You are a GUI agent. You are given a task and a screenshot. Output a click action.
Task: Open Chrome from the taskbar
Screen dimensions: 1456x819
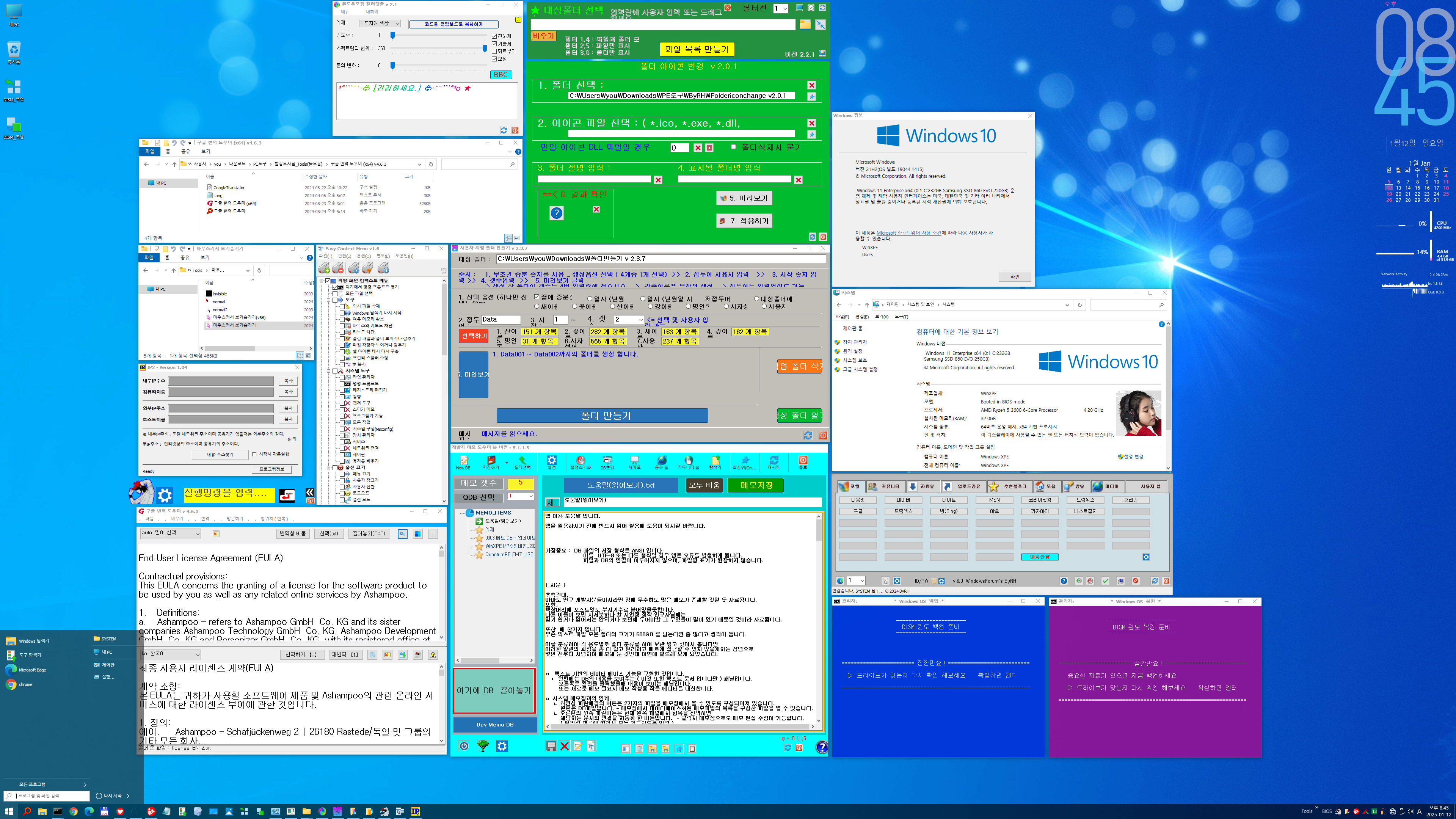(73, 811)
